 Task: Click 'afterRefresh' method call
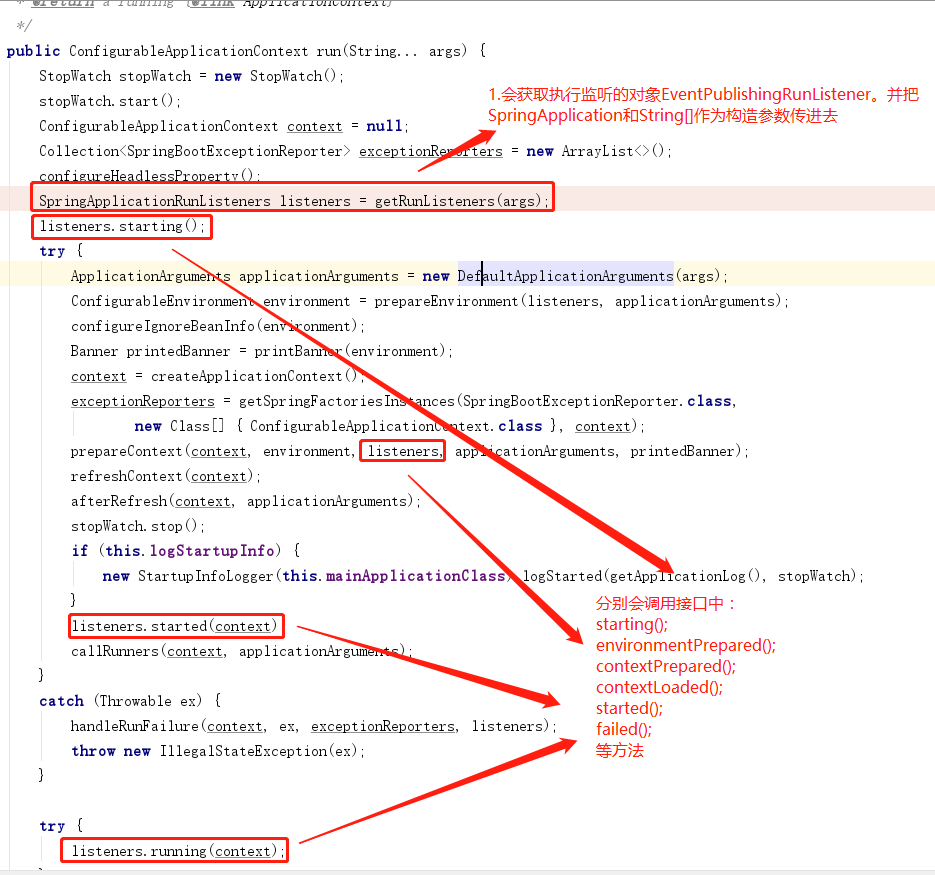[119, 502]
